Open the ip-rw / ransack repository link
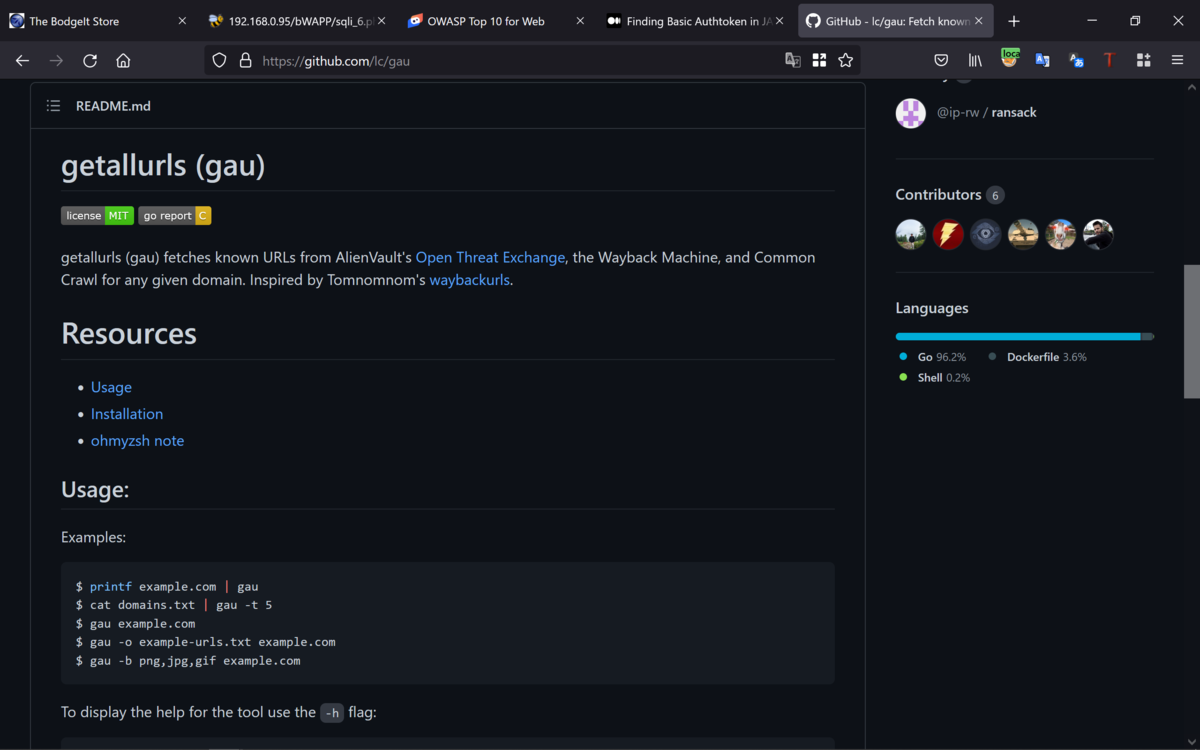Screen dimensions: 1200x750 [x=986, y=112]
